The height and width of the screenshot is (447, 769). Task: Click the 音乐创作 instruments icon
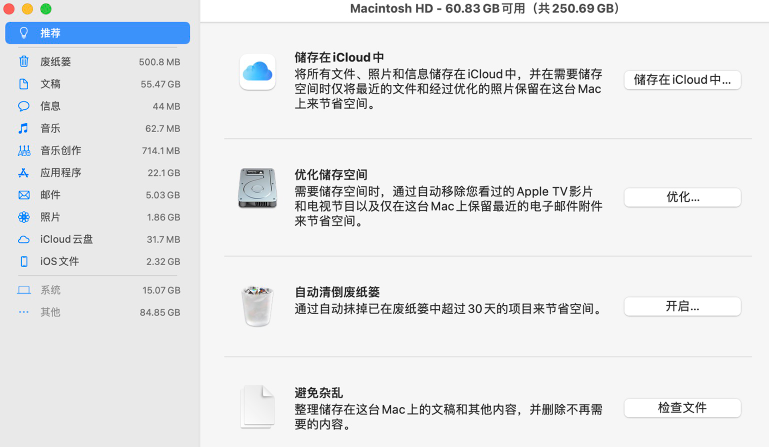pos(24,151)
